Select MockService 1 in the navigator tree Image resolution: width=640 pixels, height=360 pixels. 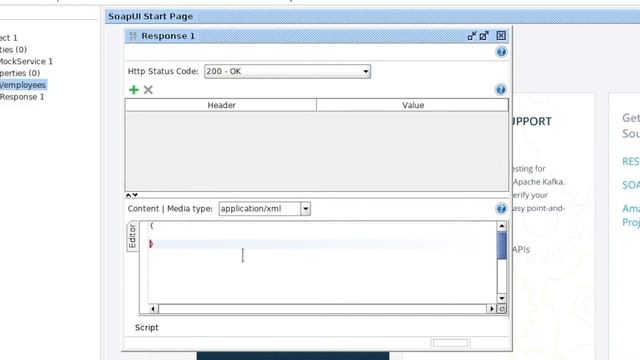pos(26,61)
